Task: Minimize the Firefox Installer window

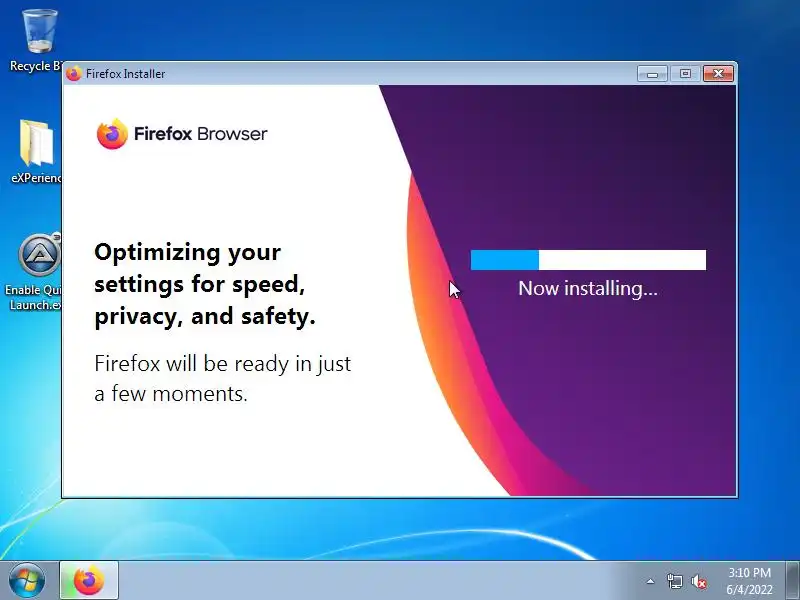Action: pyautogui.click(x=652, y=74)
